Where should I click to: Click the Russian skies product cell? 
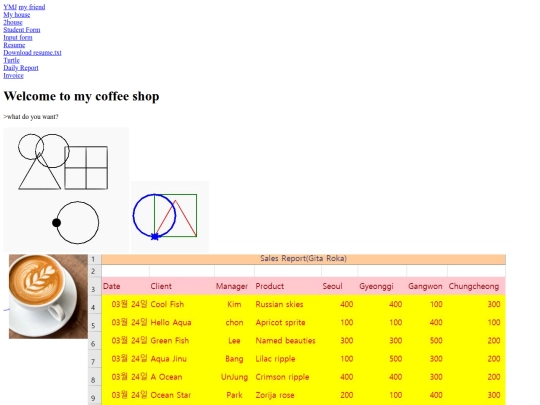(x=279, y=304)
